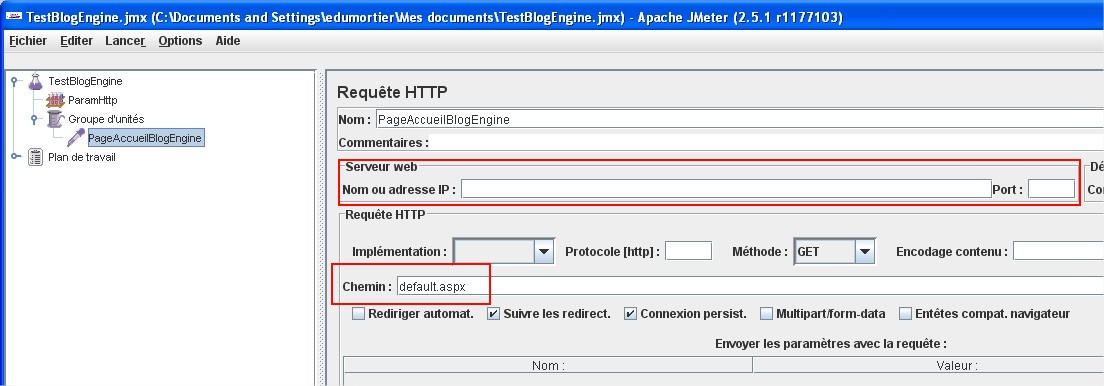Open the Lancer menu
The width and height of the screenshot is (1104, 386).
125,41
